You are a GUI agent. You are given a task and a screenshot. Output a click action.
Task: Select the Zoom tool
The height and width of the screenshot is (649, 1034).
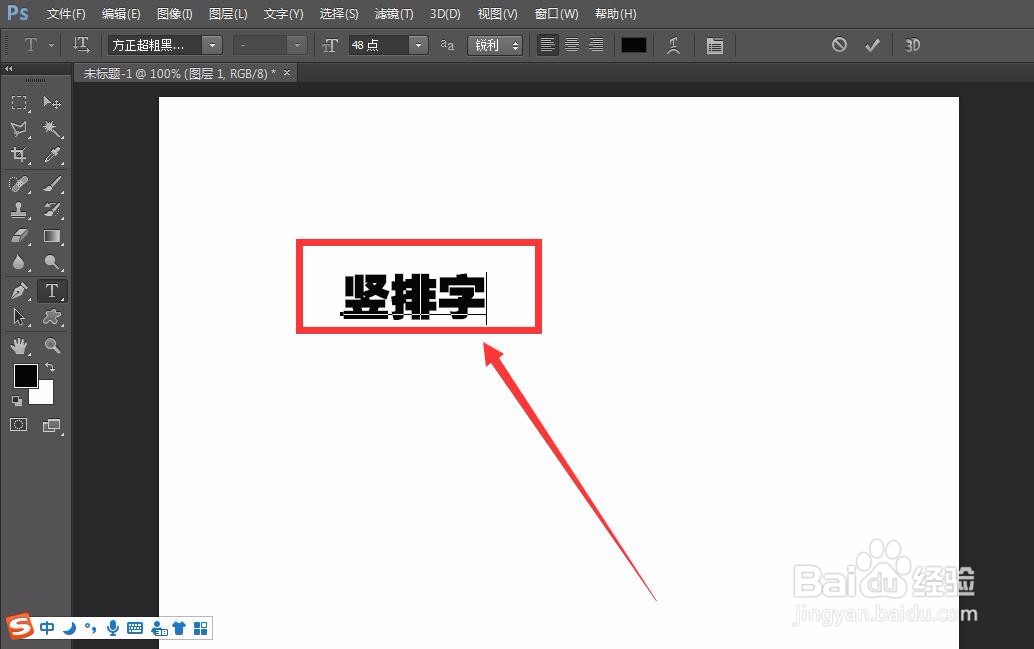52,346
